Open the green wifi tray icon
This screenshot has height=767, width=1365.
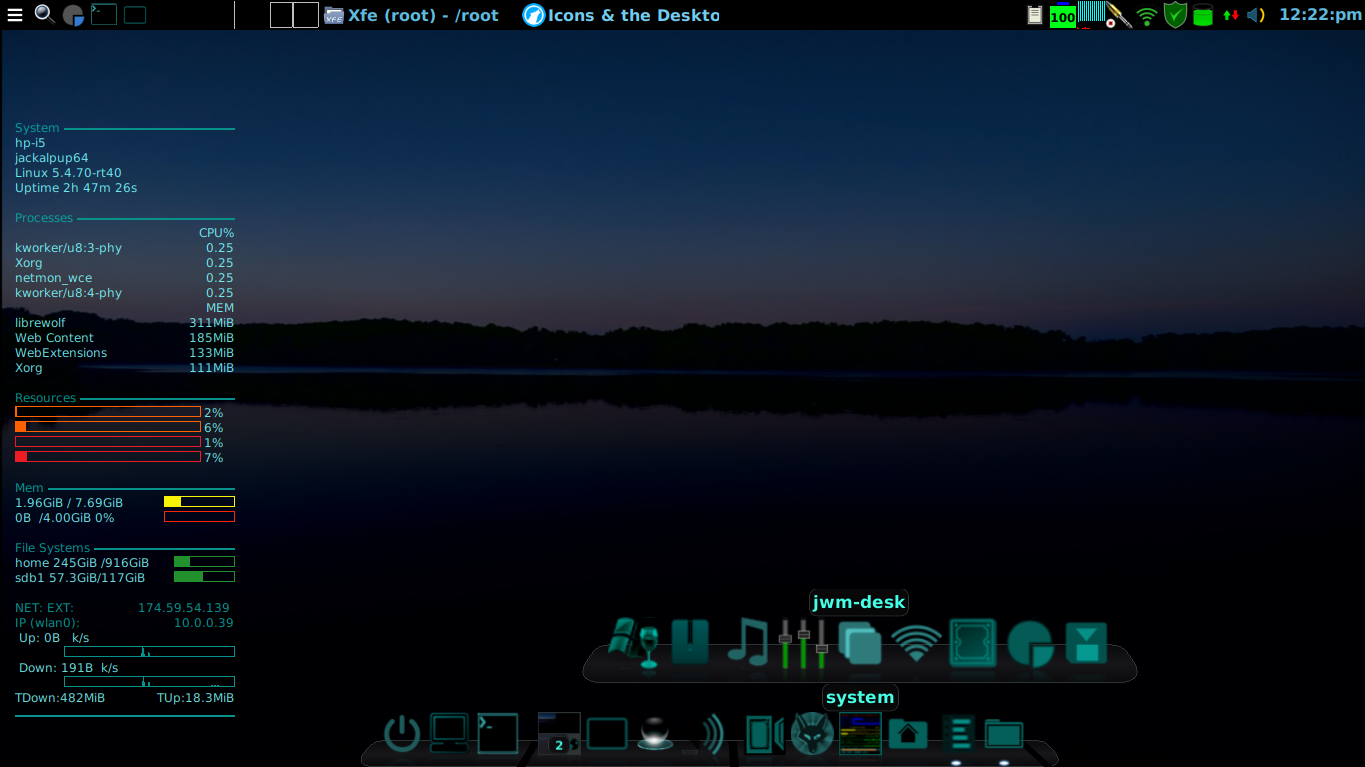coord(1147,16)
